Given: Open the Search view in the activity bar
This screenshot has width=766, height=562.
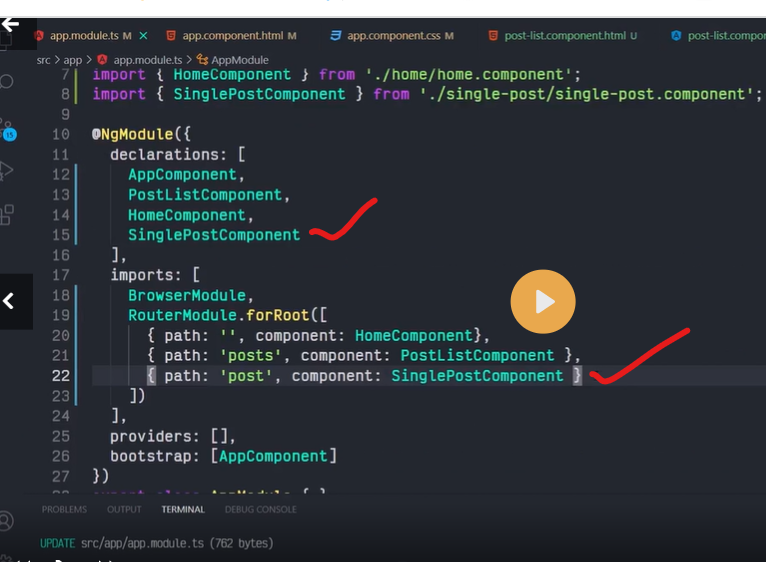Looking at the screenshot, I should point(7,82).
